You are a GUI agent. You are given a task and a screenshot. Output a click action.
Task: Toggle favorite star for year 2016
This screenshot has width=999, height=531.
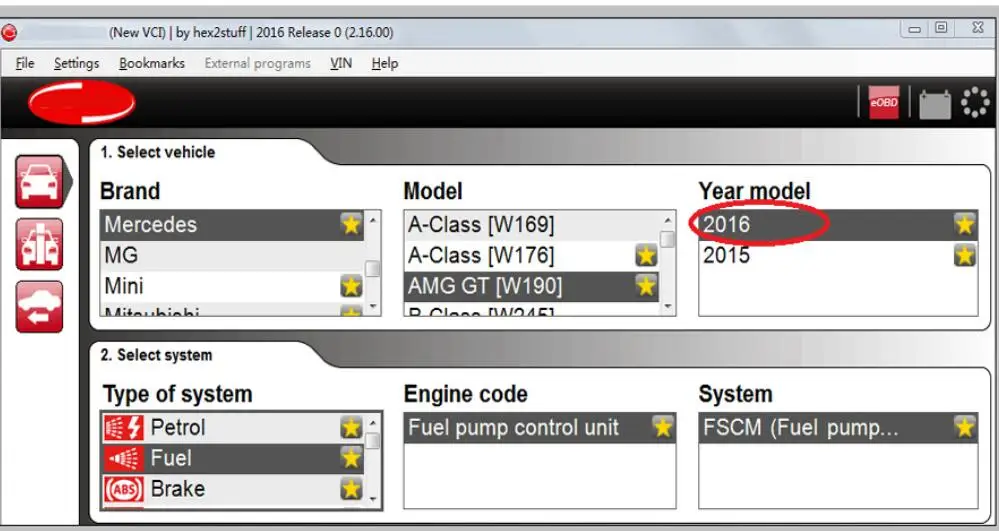coord(965,224)
